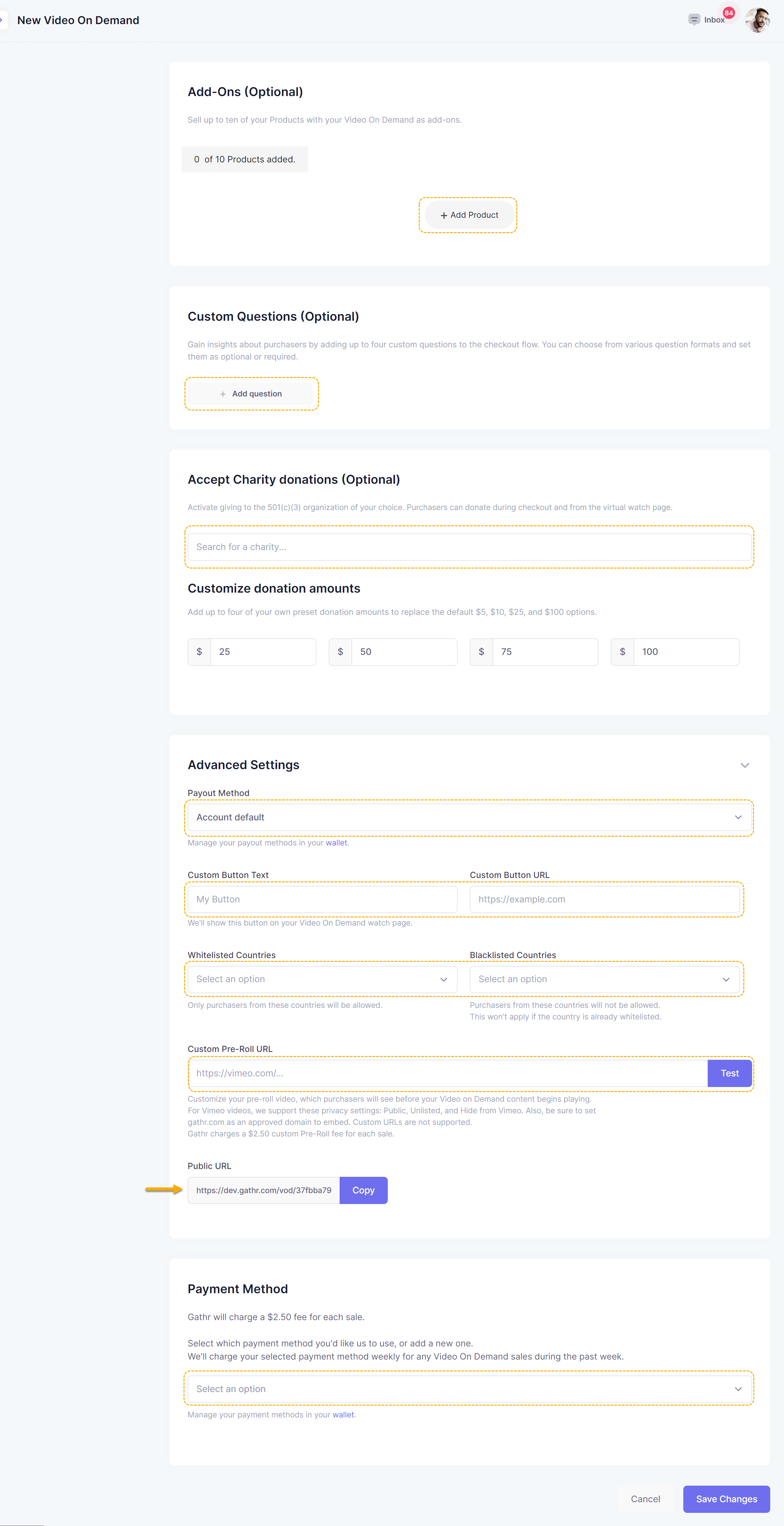
Task: Click the Custom Button URL field
Action: click(604, 899)
